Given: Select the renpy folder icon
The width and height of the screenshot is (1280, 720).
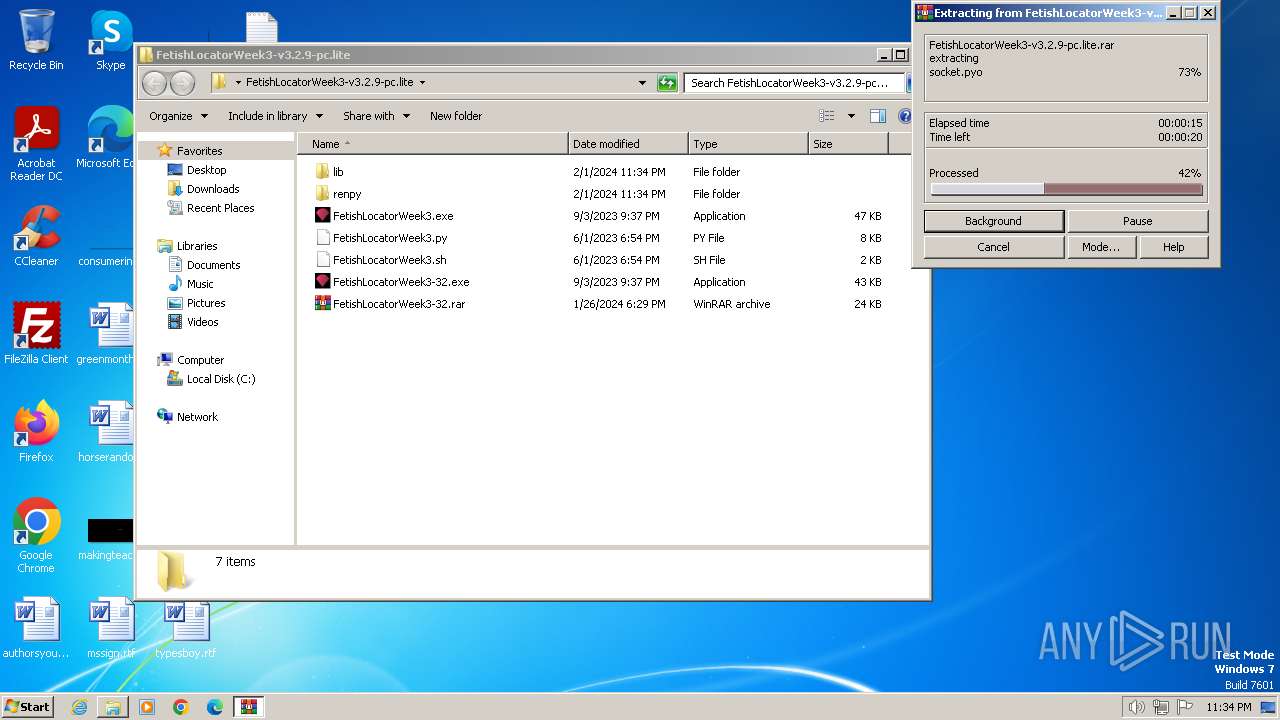Looking at the screenshot, I should [322, 194].
